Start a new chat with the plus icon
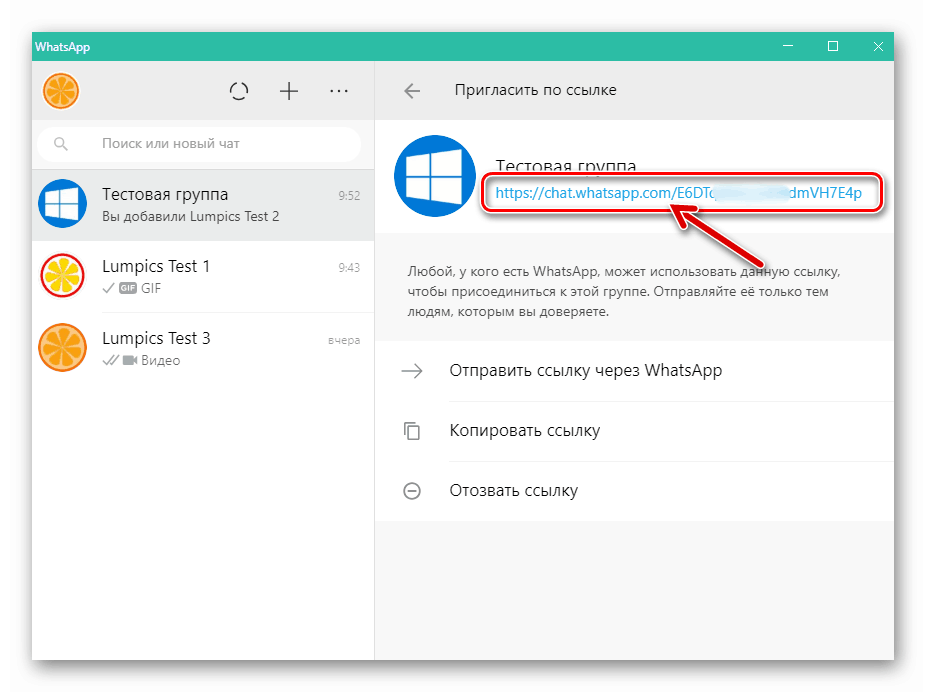926x692 pixels. pos(289,90)
